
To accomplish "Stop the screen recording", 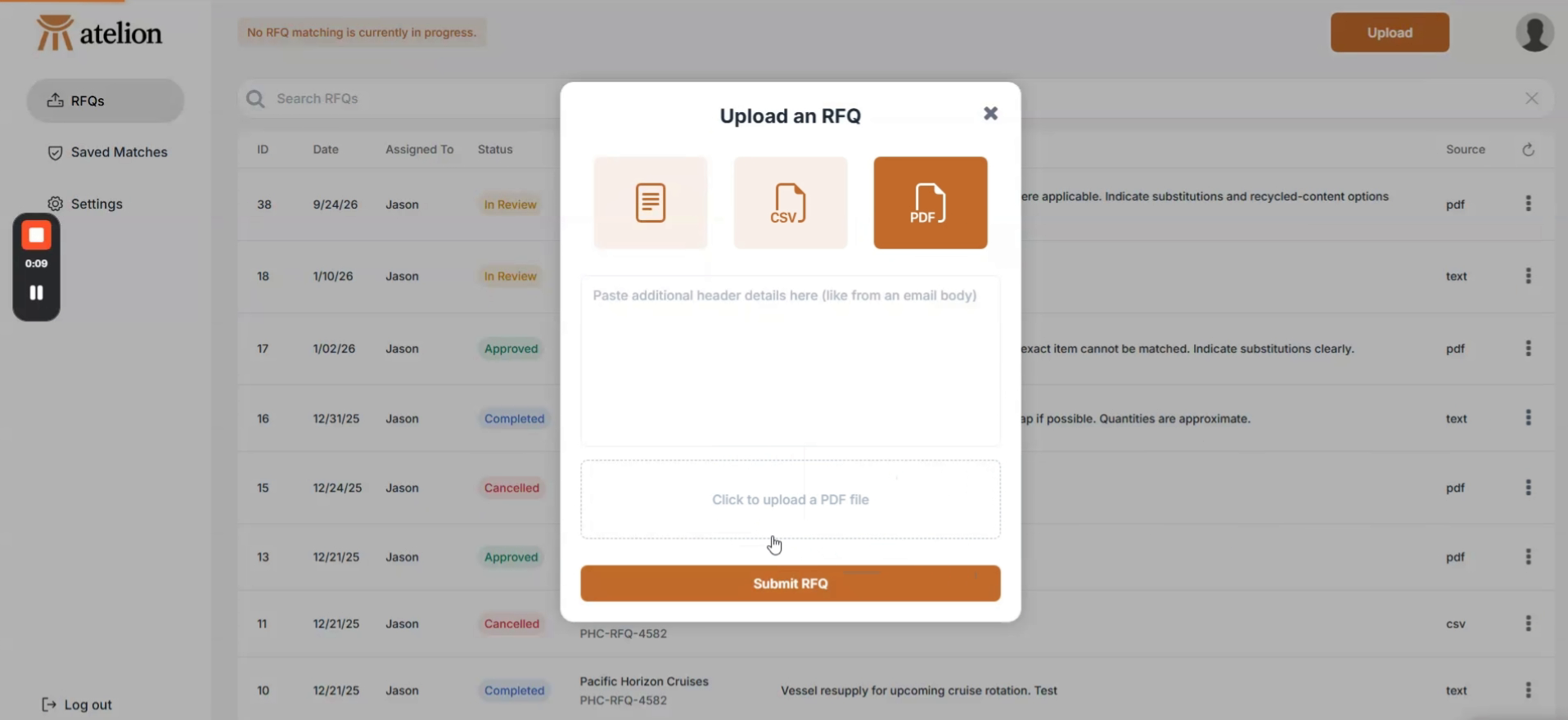I will (x=36, y=236).
